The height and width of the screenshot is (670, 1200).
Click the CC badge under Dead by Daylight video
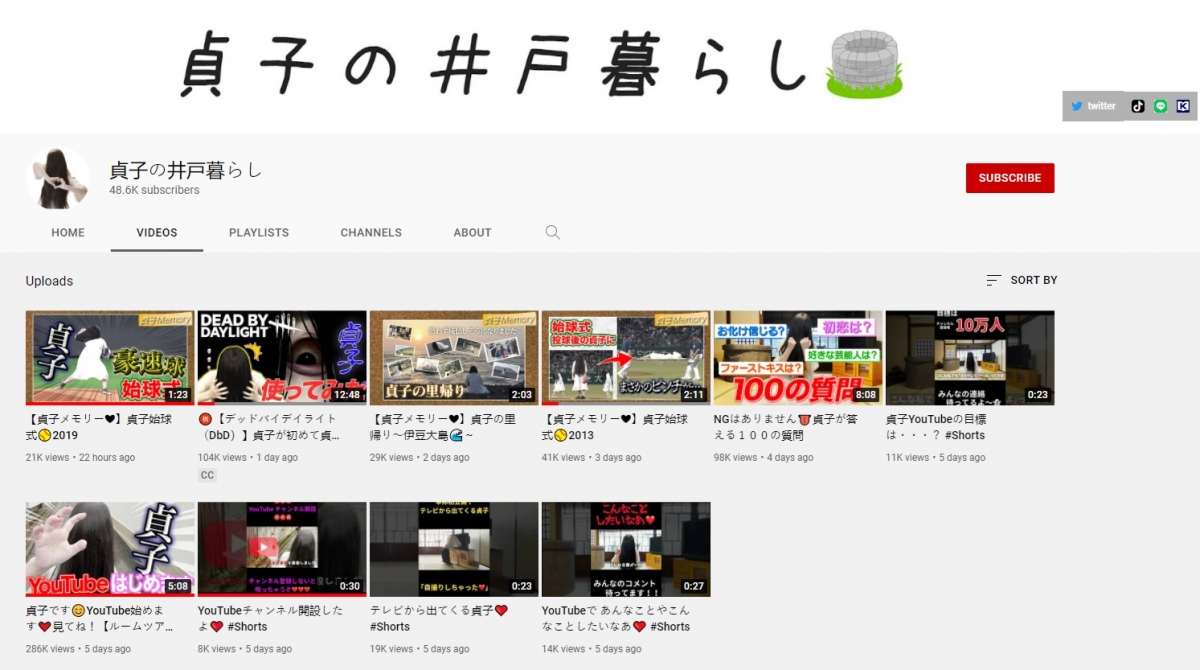point(207,475)
